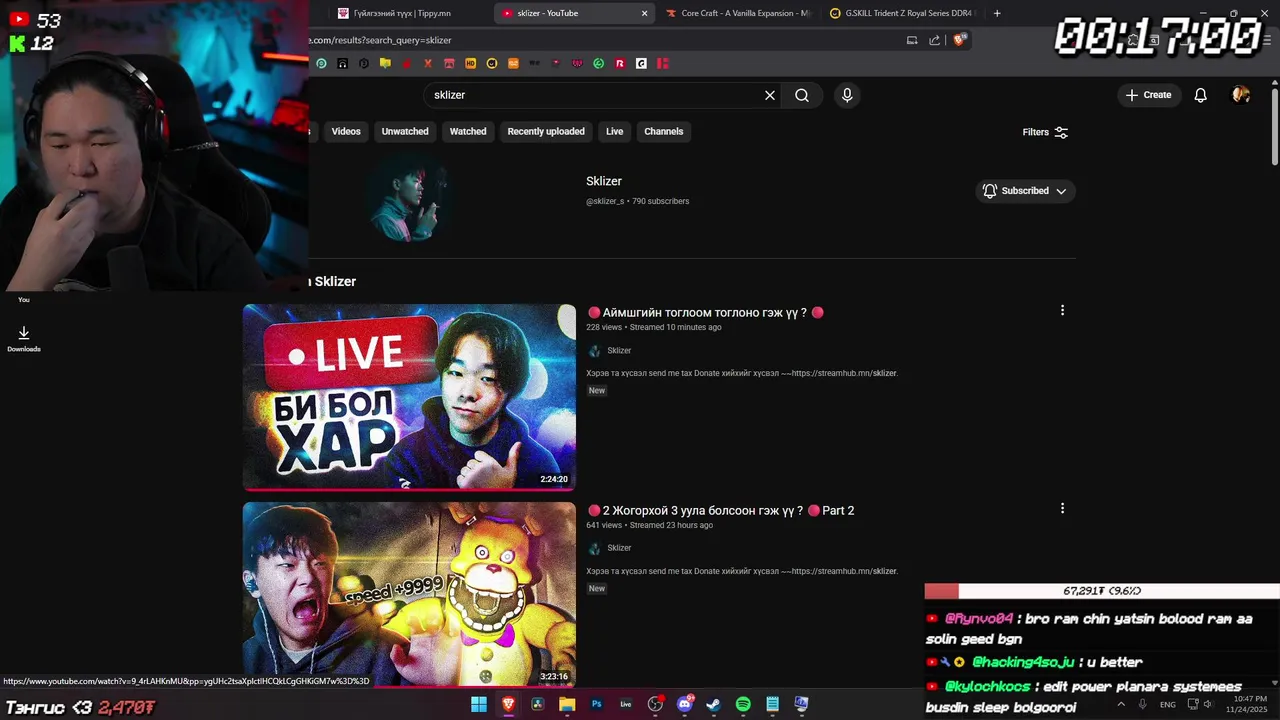Open volume control in system tray

click(1208, 704)
